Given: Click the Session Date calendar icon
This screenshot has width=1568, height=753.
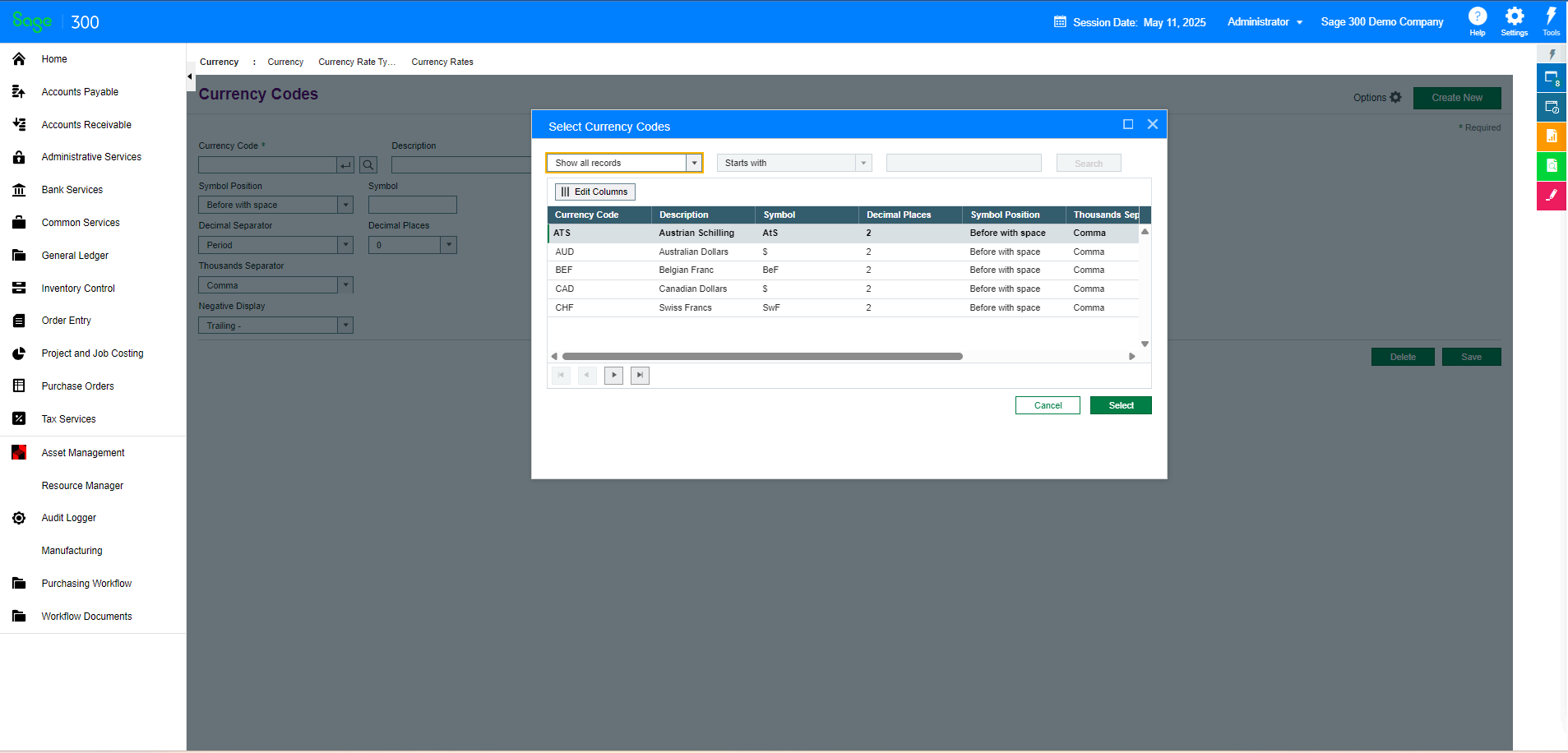Looking at the screenshot, I should (1060, 22).
